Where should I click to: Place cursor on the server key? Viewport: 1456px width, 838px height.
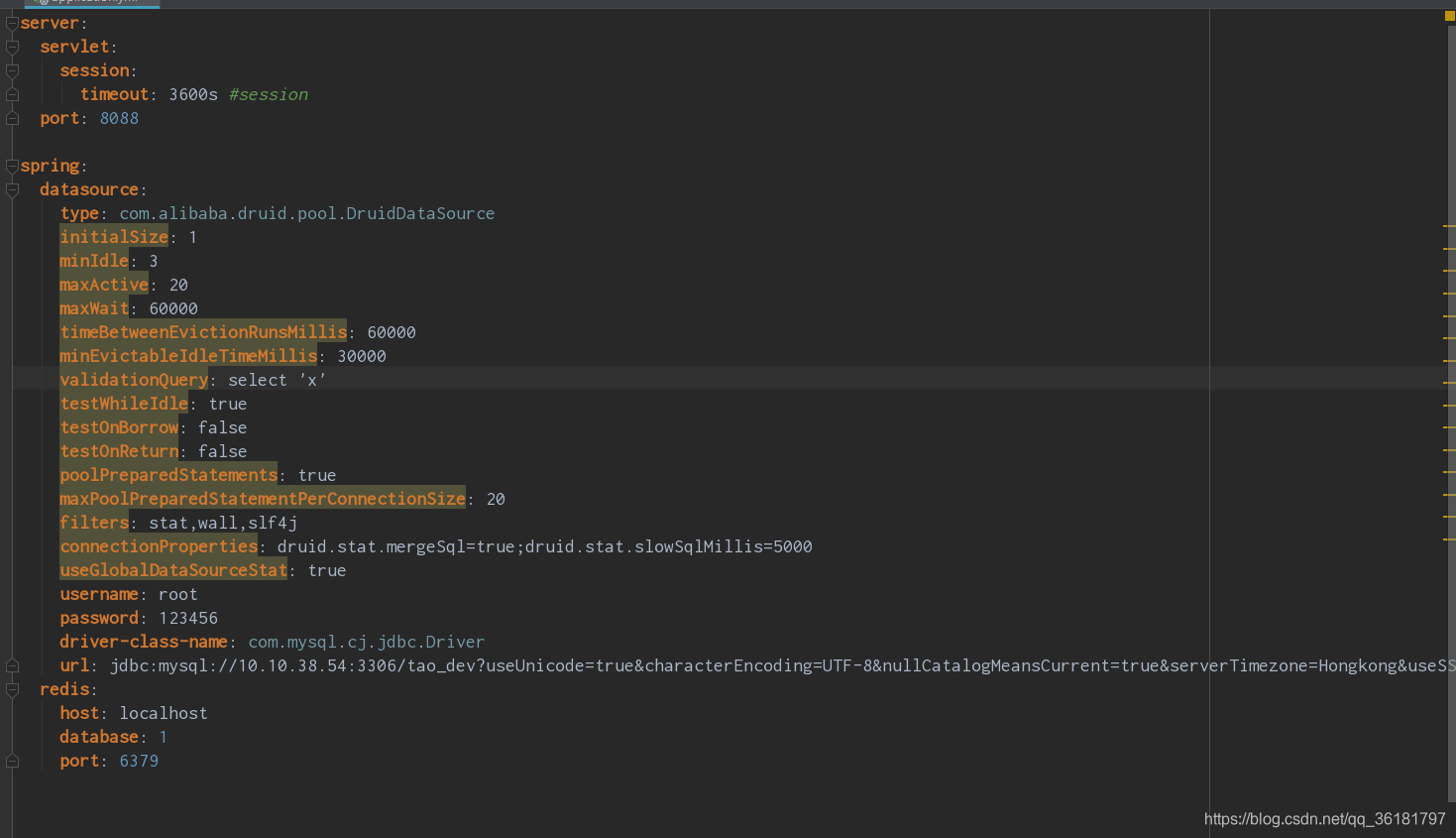tap(50, 23)
